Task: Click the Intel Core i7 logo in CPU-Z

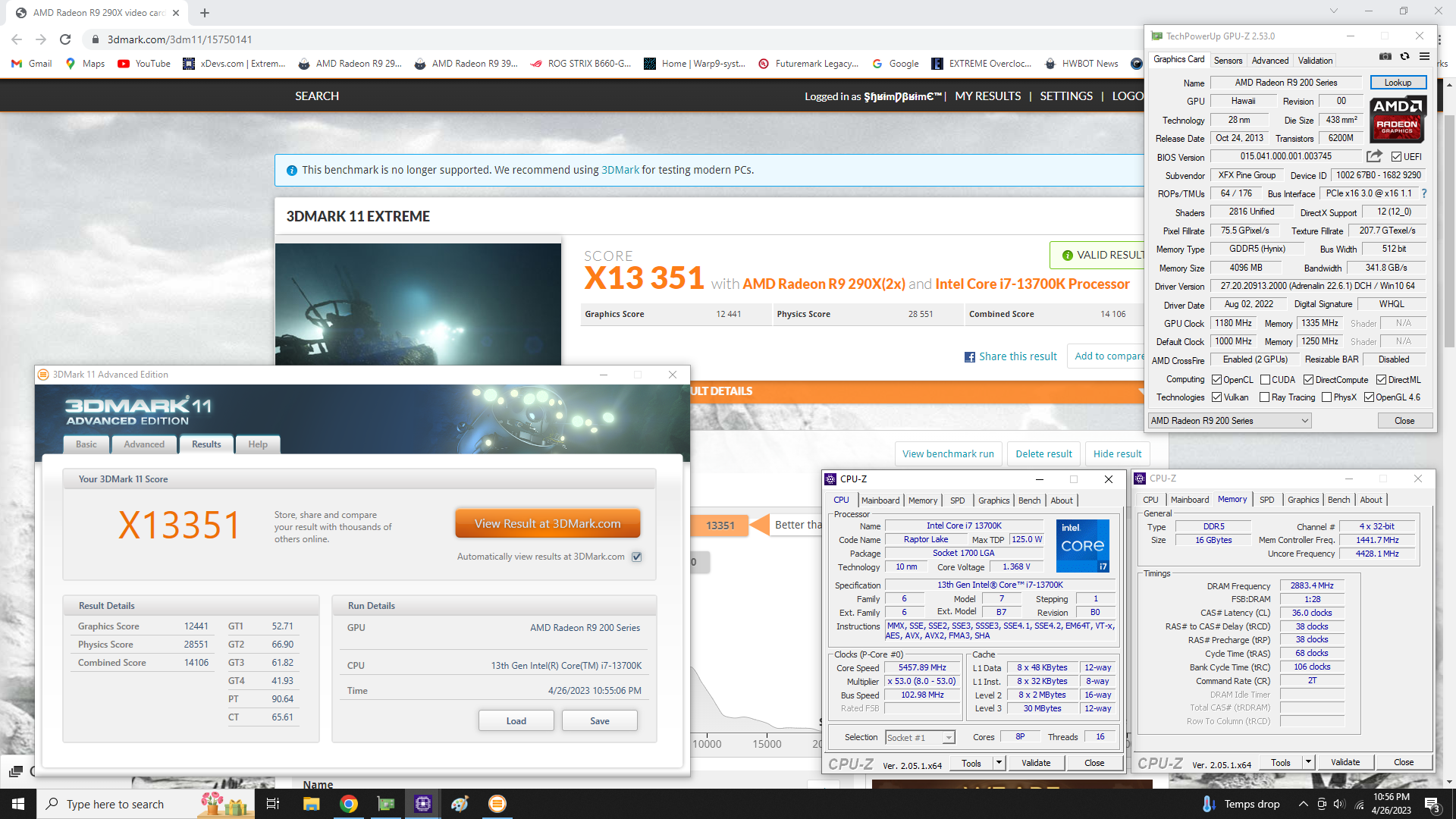Action: pyautogui.click(x=1082, y=545)
